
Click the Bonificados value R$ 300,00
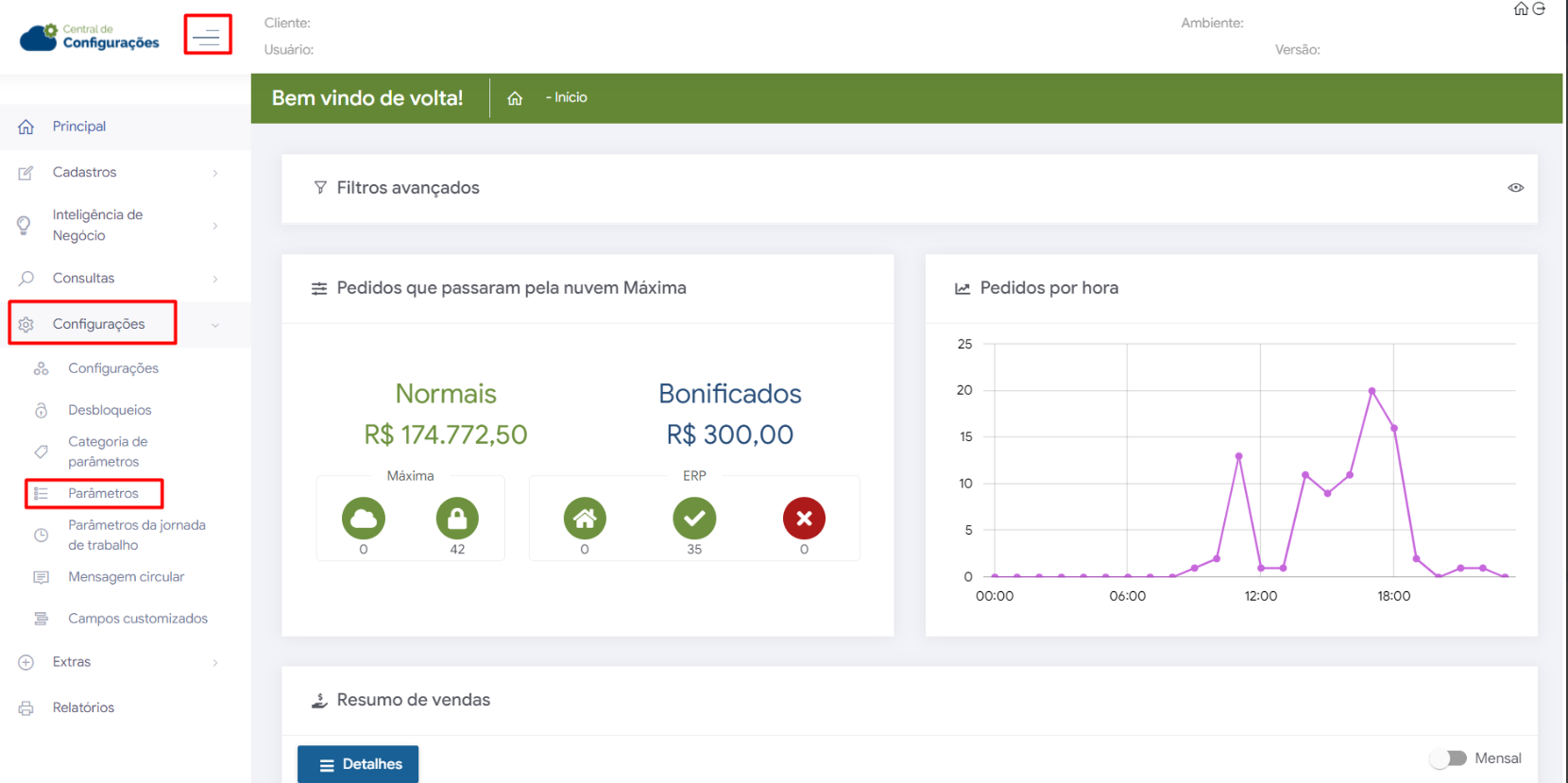(730, 434)
